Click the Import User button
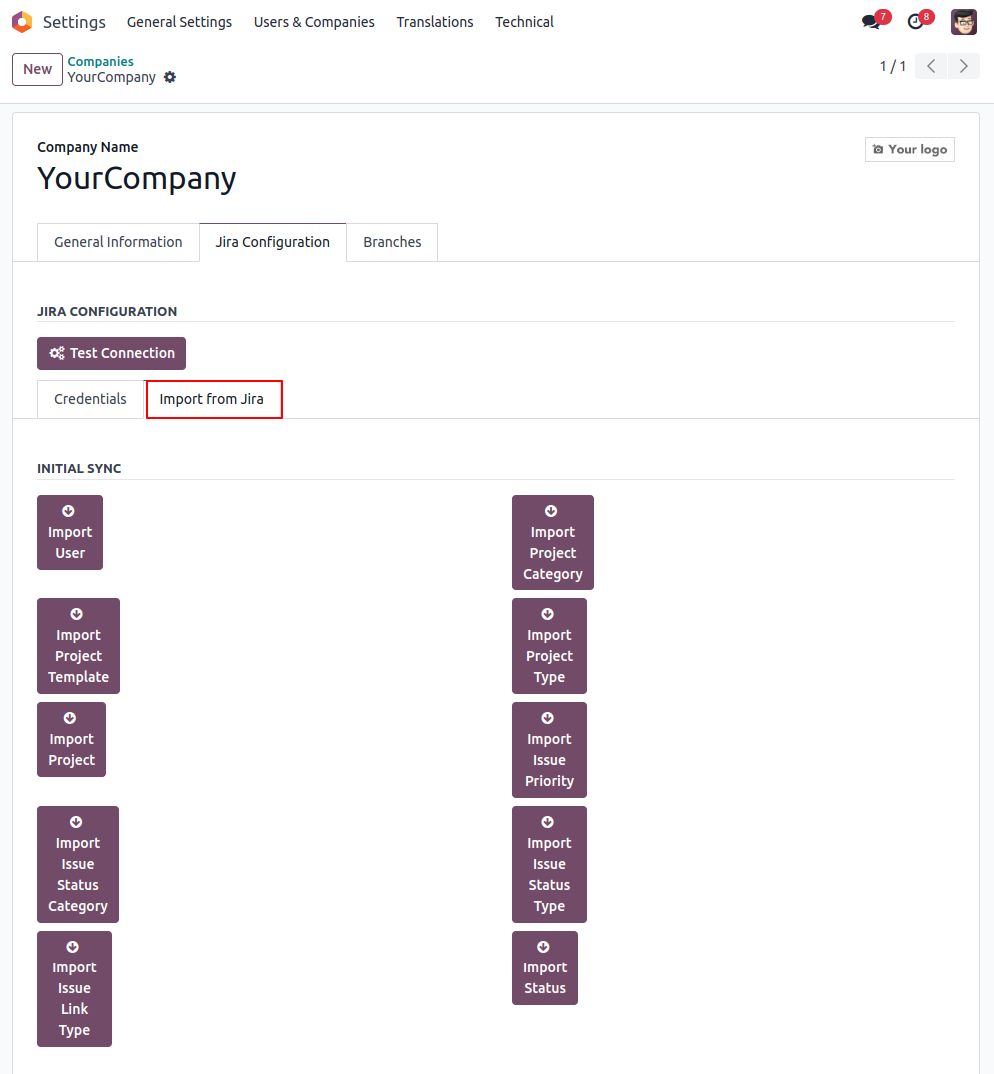Screen dimensions: 994x1074 (70, 532)
